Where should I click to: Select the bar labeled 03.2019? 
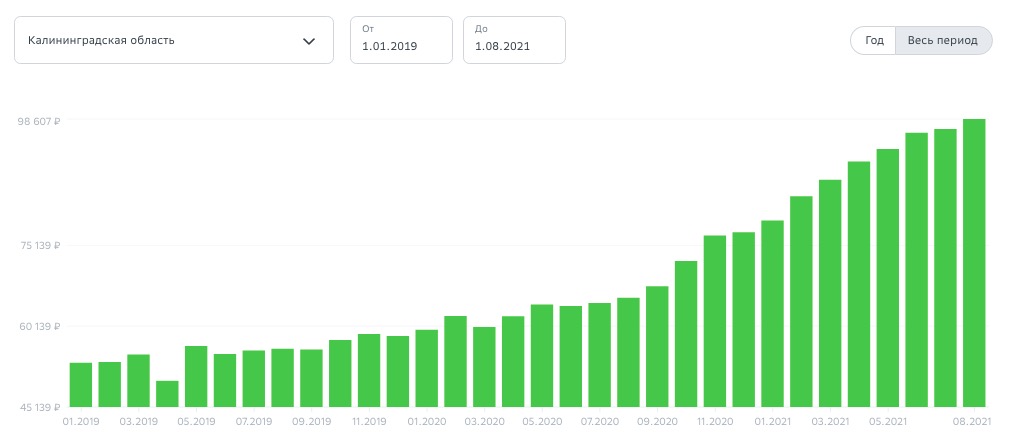click(138, 381)
